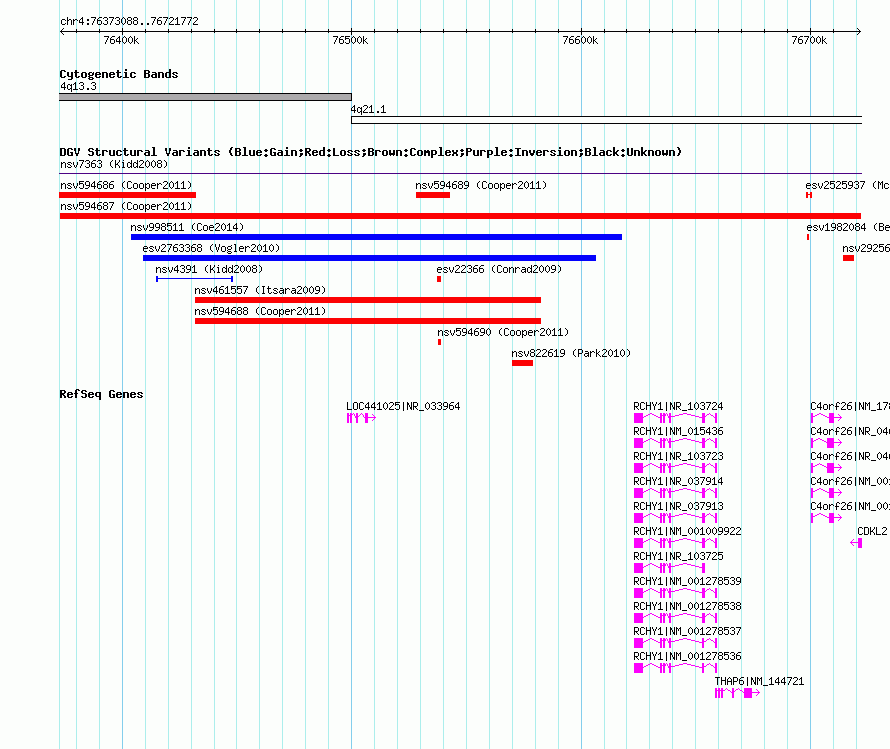The image size is (890, 749).
Task: Click the RCHY1|NR_103724 transcript glyph
Action: point(675,418)
